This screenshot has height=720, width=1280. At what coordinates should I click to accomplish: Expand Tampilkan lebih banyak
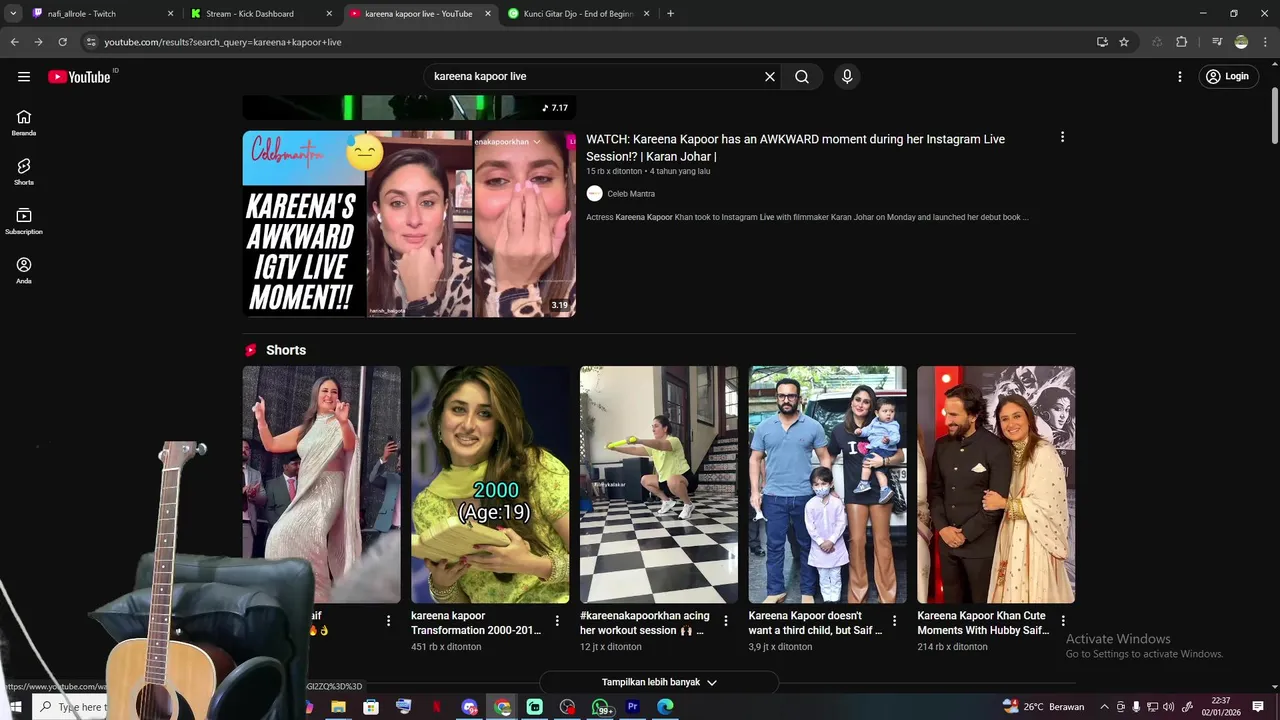click(659, 682)
